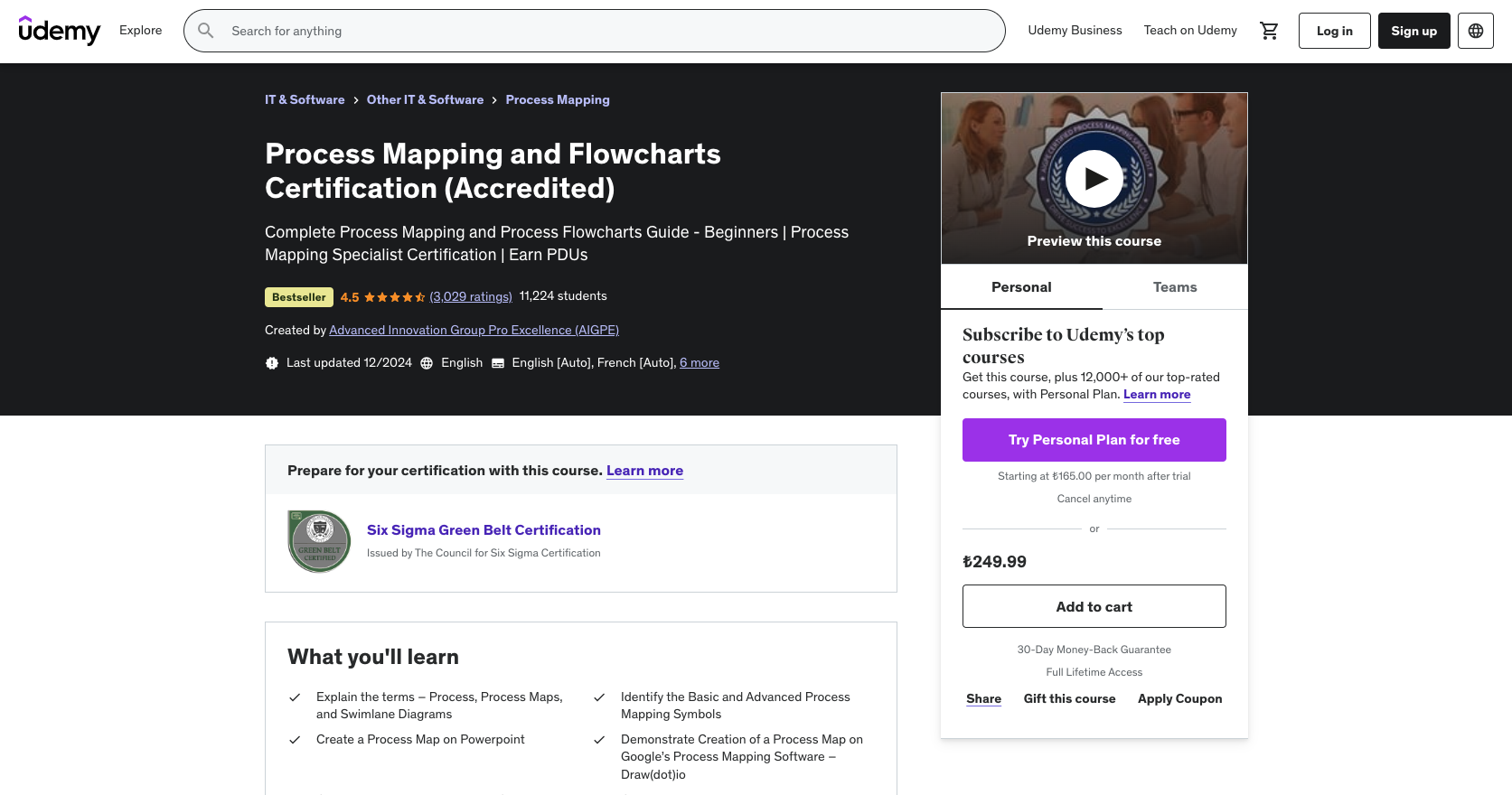This screenshot has height=795, width=1512.
Task: Click the search magnifier icon
Action: [206, 31]
